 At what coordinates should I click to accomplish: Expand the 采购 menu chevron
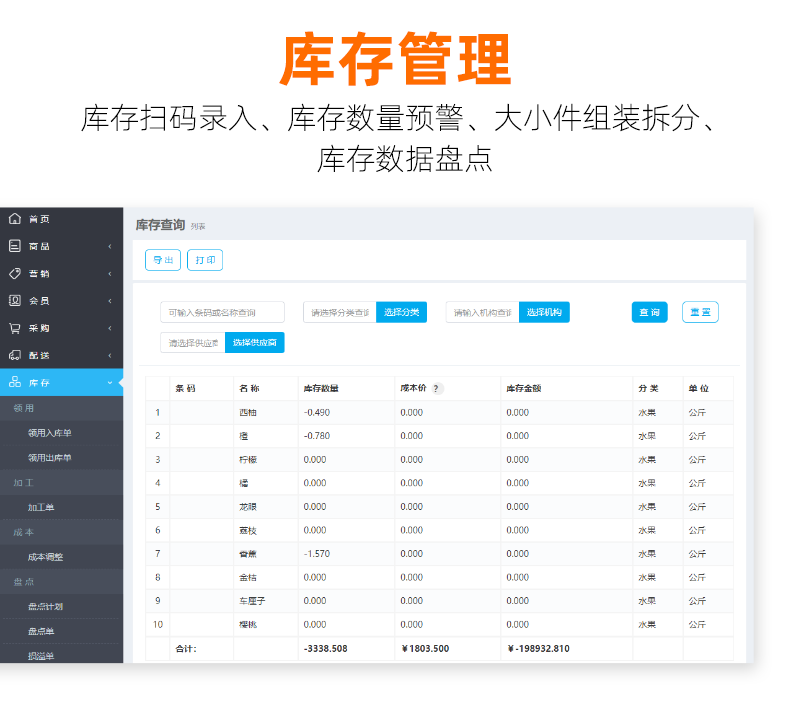110,328
